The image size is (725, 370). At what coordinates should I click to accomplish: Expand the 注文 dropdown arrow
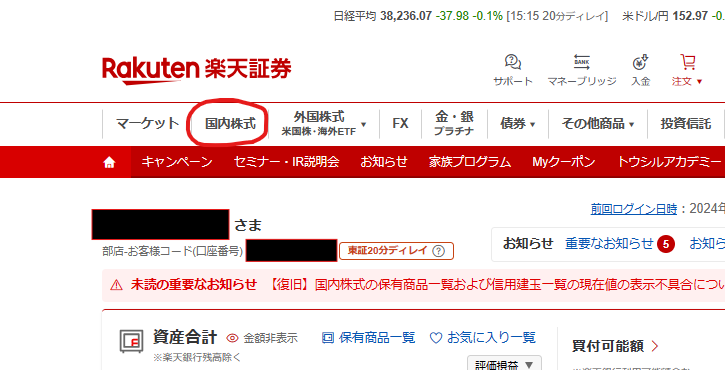[x=699, y=81]
